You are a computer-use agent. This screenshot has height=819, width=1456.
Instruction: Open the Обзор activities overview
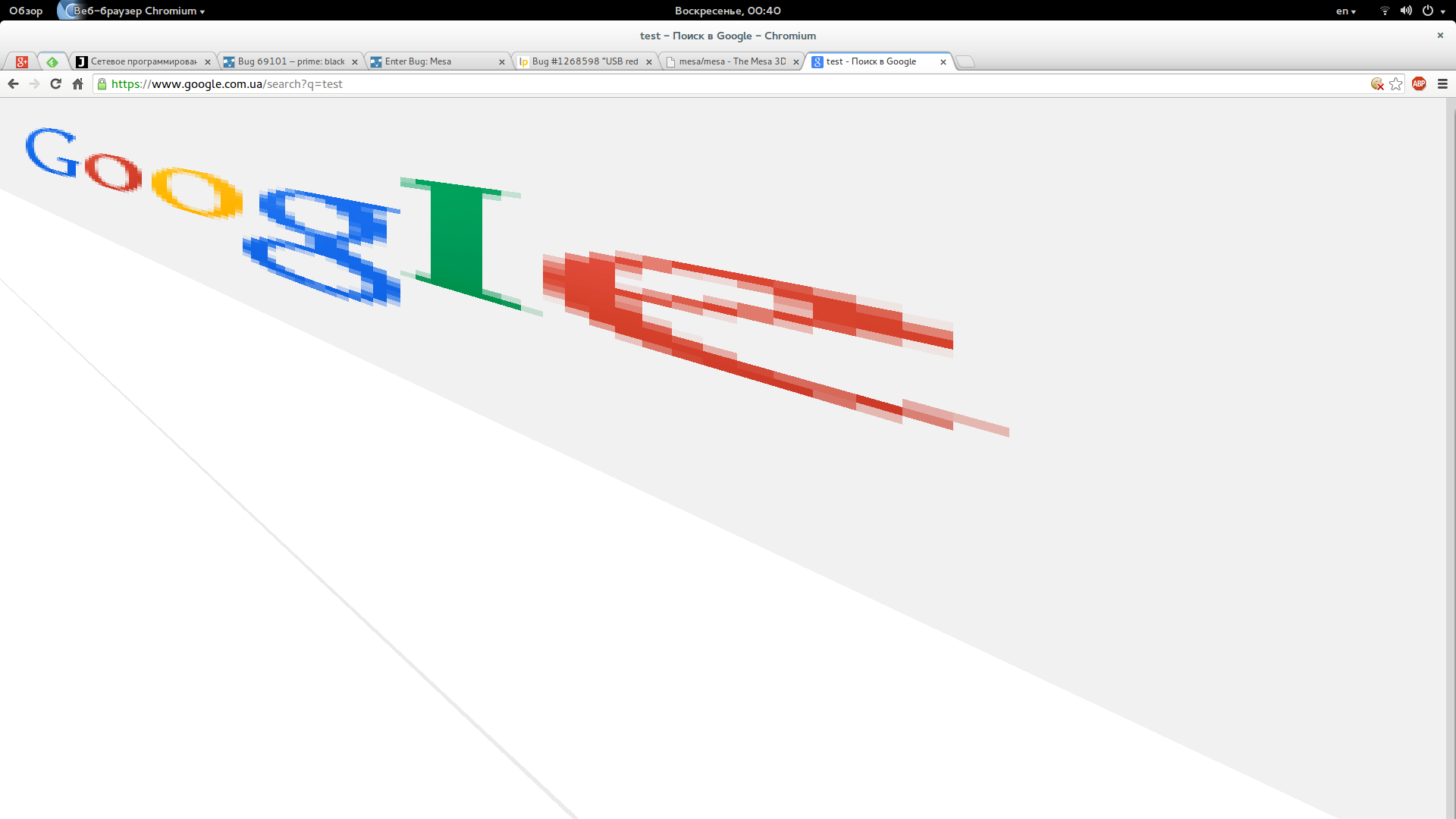click(26, 11)
